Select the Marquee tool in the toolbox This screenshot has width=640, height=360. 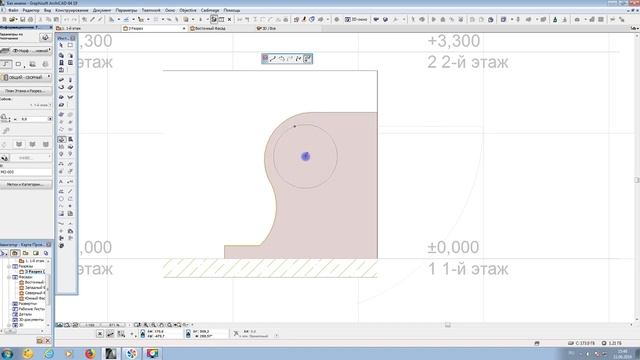(x=70, y=45)
